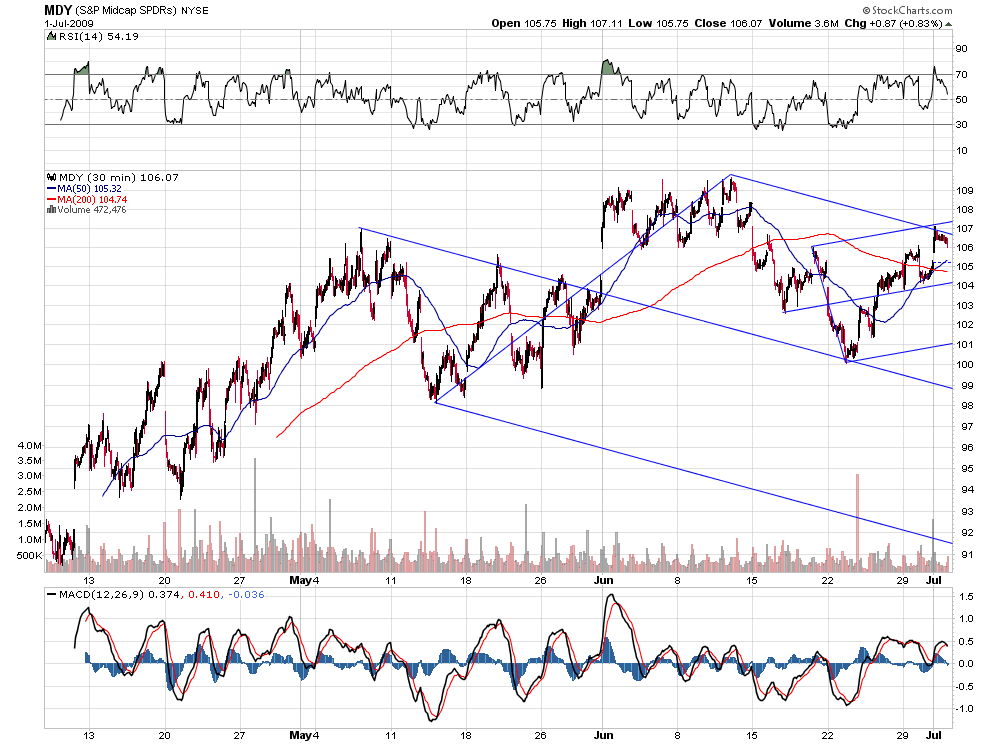The image size is (990, 744).
Task: Click the red MA(200) line swatch
Action: [x=51, y=200]
